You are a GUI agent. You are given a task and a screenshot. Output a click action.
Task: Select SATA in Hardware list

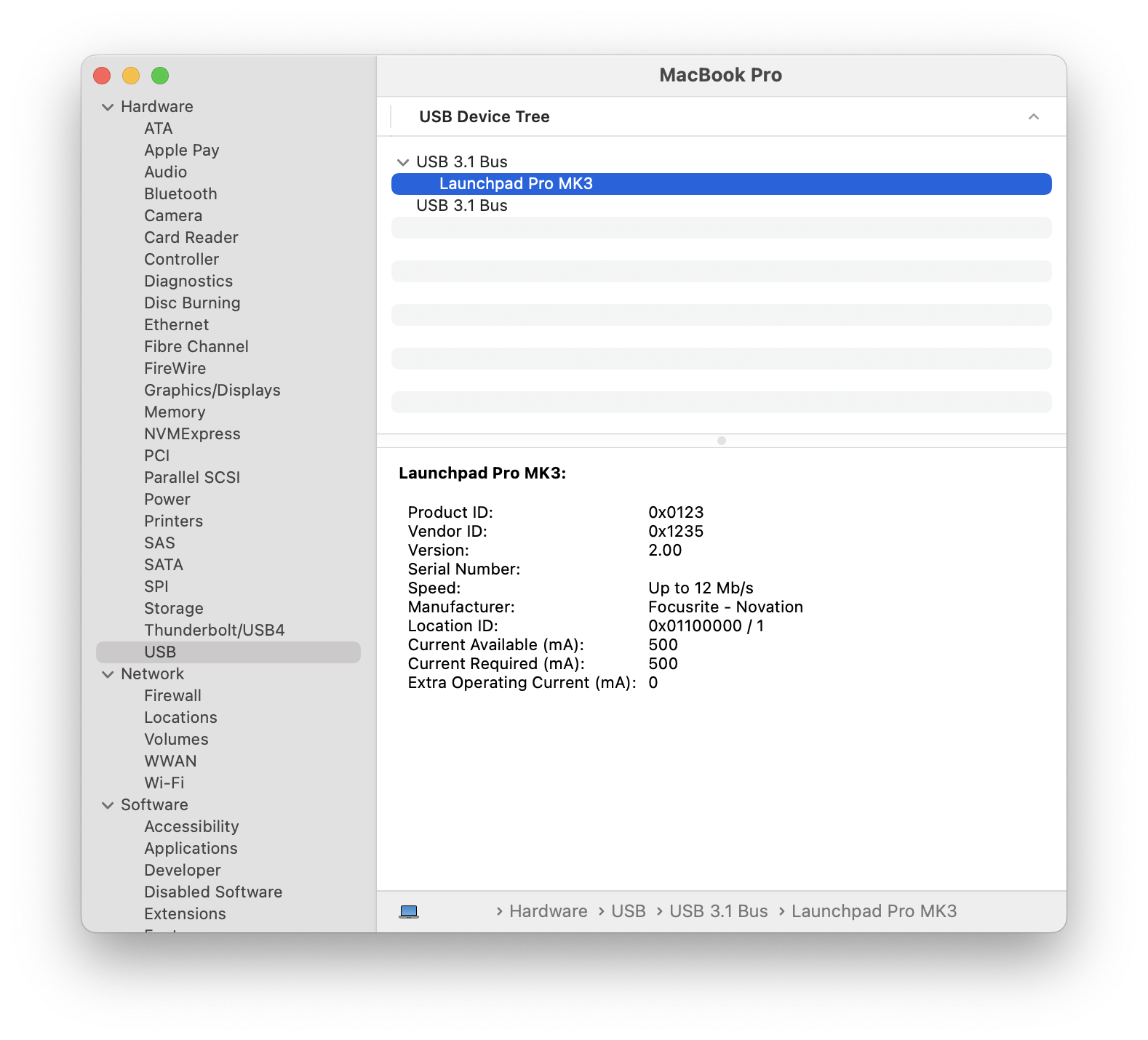[164, 565]
